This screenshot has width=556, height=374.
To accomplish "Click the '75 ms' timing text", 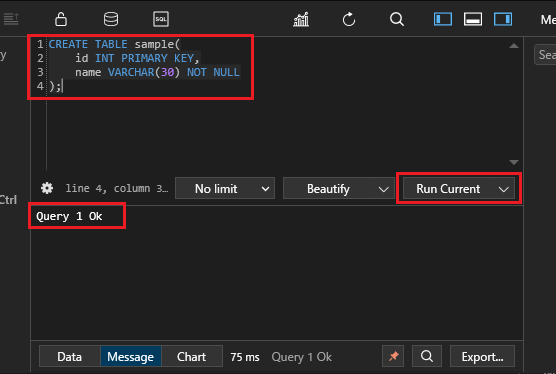I will pyautogui.click(x=245, y=357).
